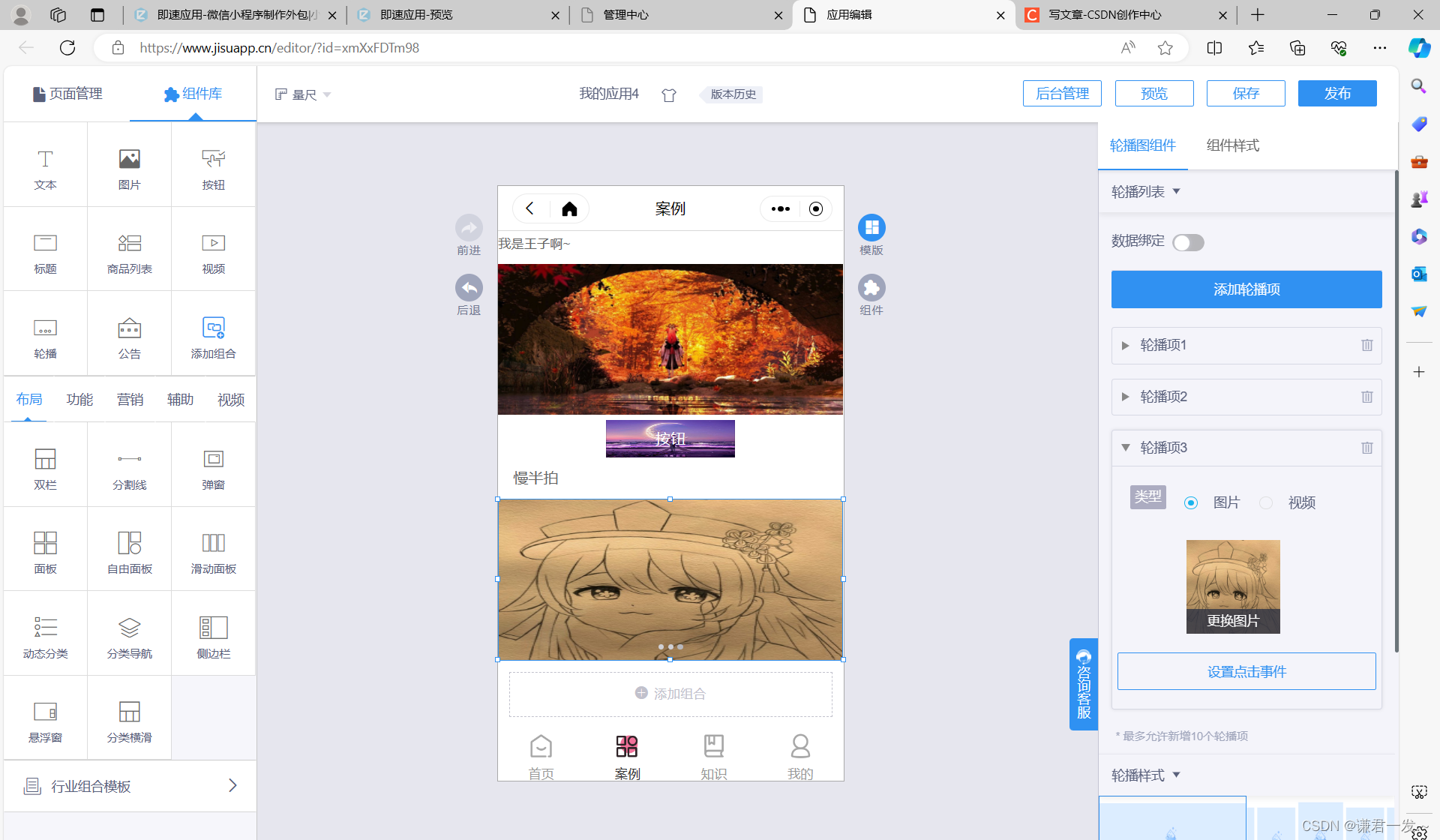Click the 设置点击事件 button

click(x=1246, y=671)
